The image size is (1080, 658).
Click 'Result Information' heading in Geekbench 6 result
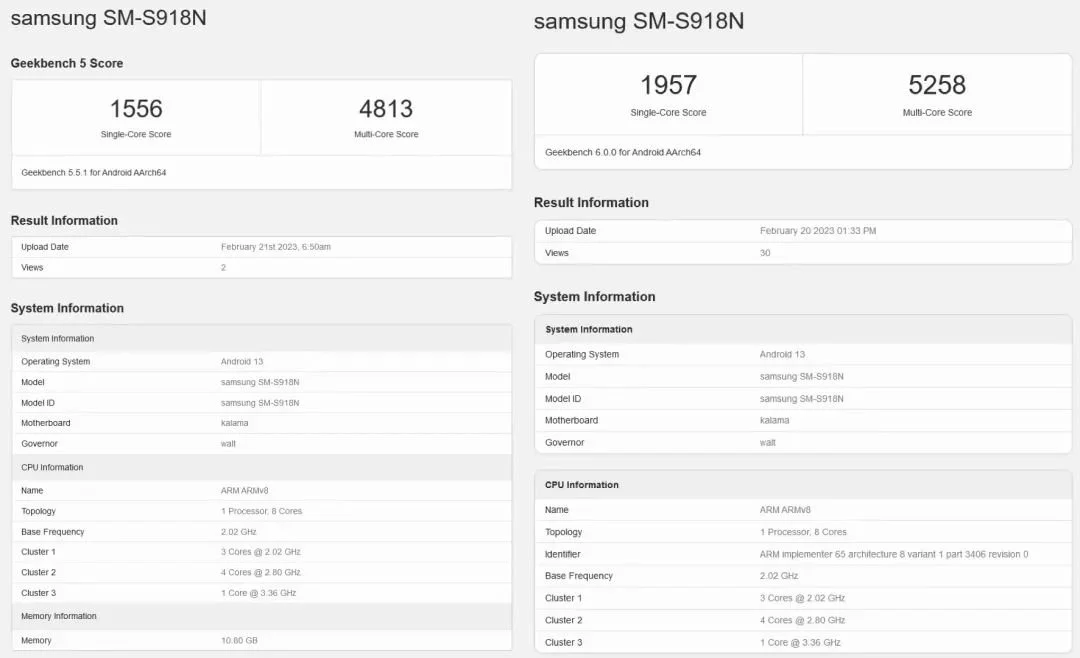pos(591,203)
